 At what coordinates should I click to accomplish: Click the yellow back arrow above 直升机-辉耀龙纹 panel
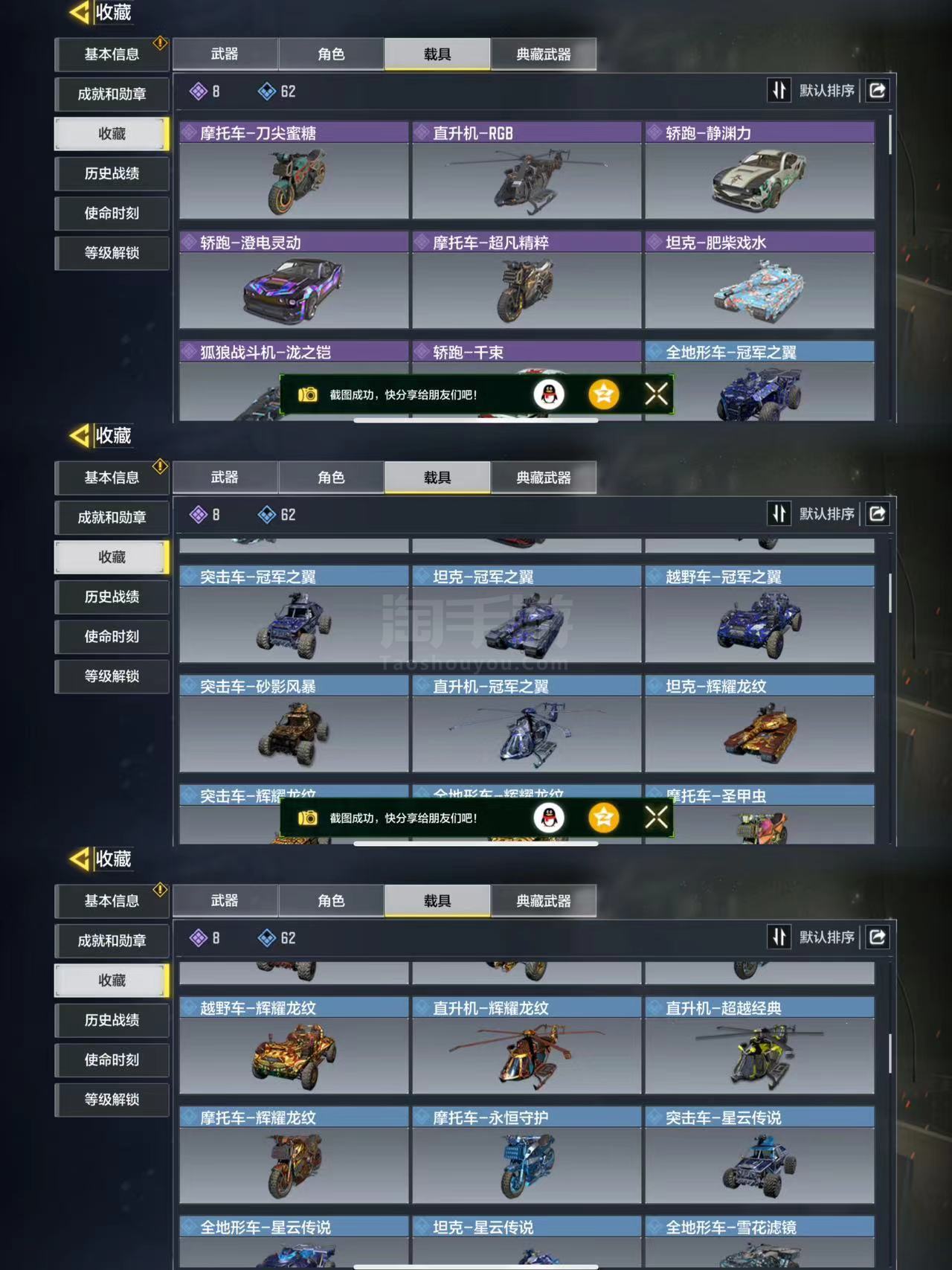[x=80, y=859]
